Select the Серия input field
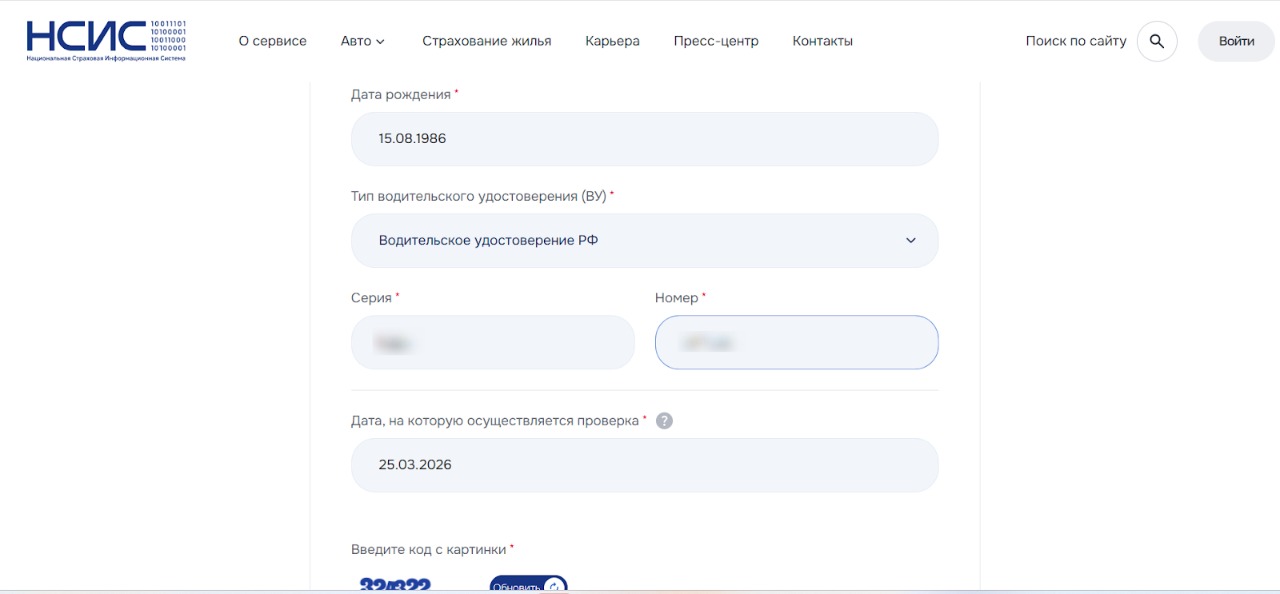 tap(492, 342)
